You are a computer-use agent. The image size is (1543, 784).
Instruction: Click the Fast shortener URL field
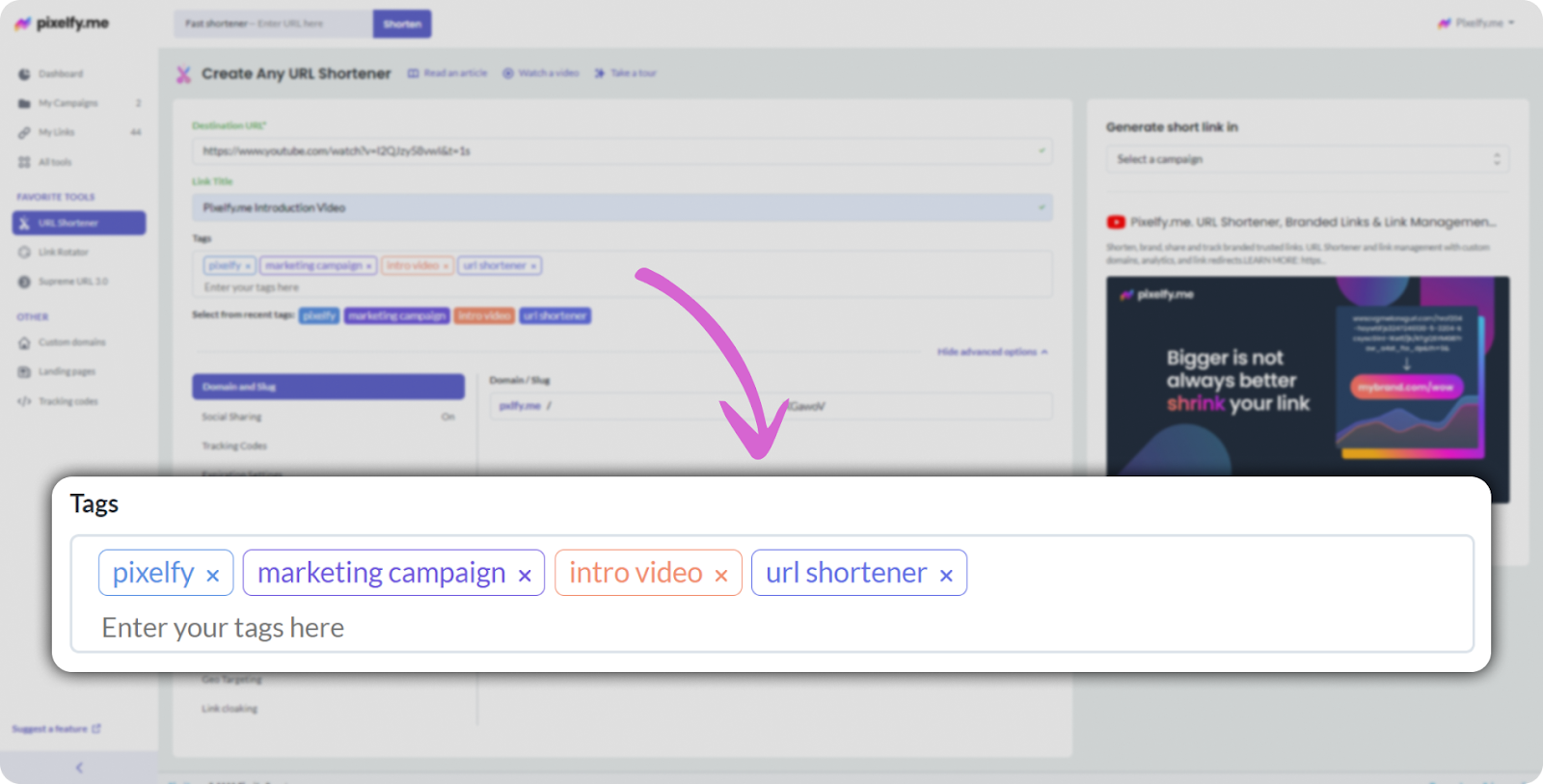coord(273,24)
